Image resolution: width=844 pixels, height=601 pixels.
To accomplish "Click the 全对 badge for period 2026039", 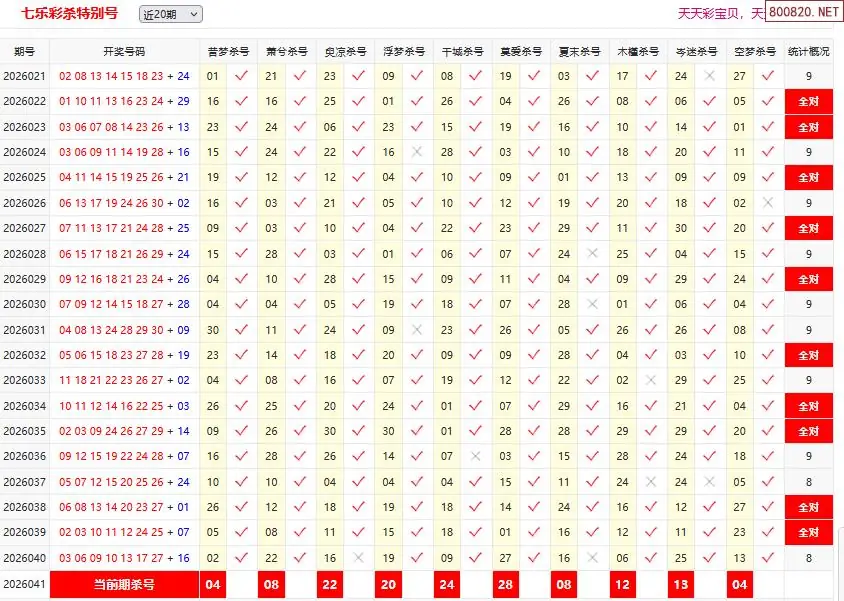I will coord(808,532).
